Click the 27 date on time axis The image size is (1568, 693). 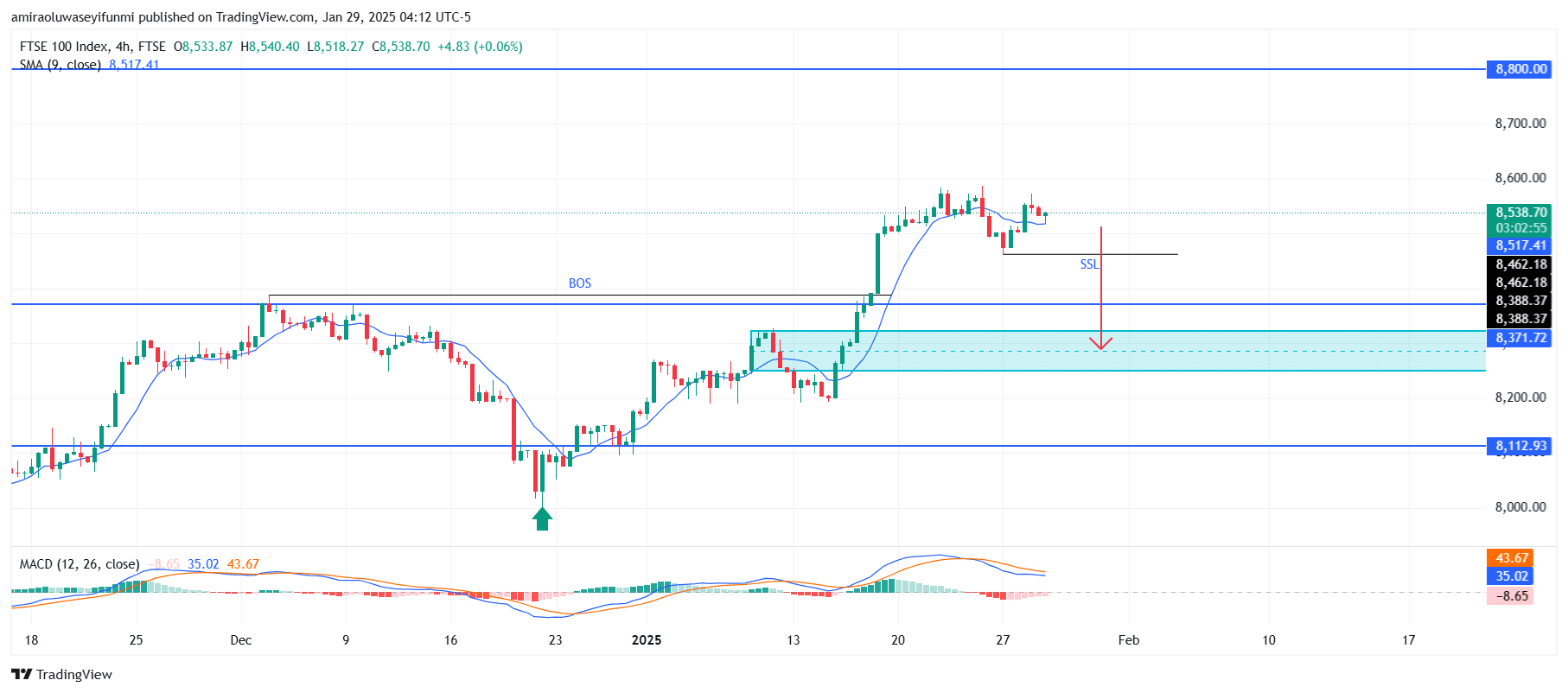1003,640
